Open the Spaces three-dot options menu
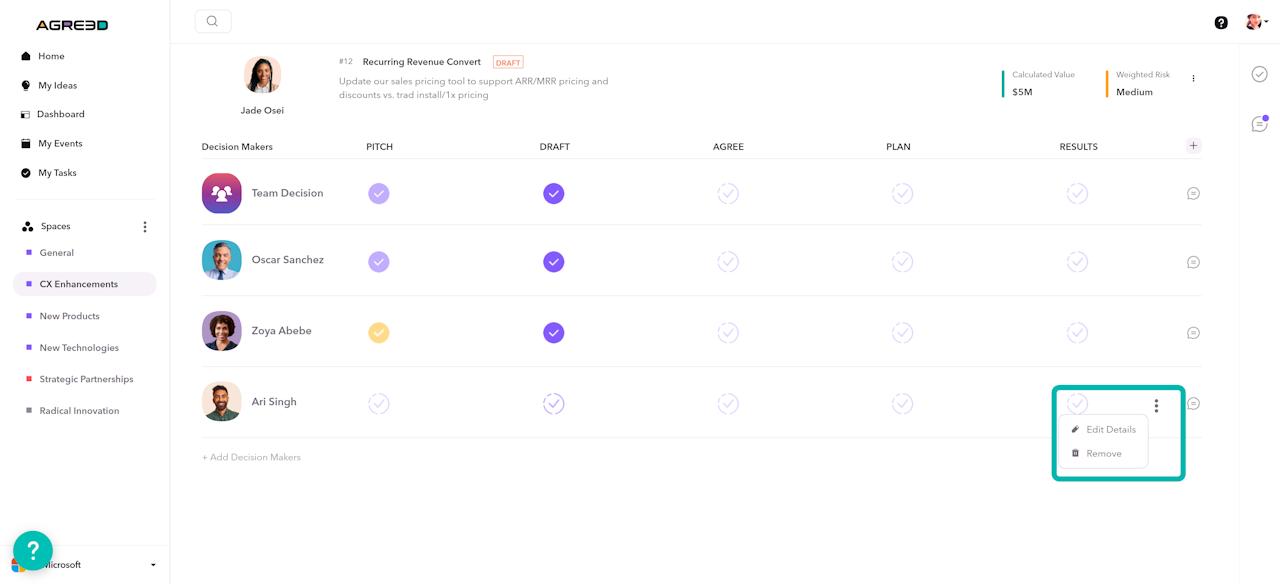1280x584 pixels. 145,227
